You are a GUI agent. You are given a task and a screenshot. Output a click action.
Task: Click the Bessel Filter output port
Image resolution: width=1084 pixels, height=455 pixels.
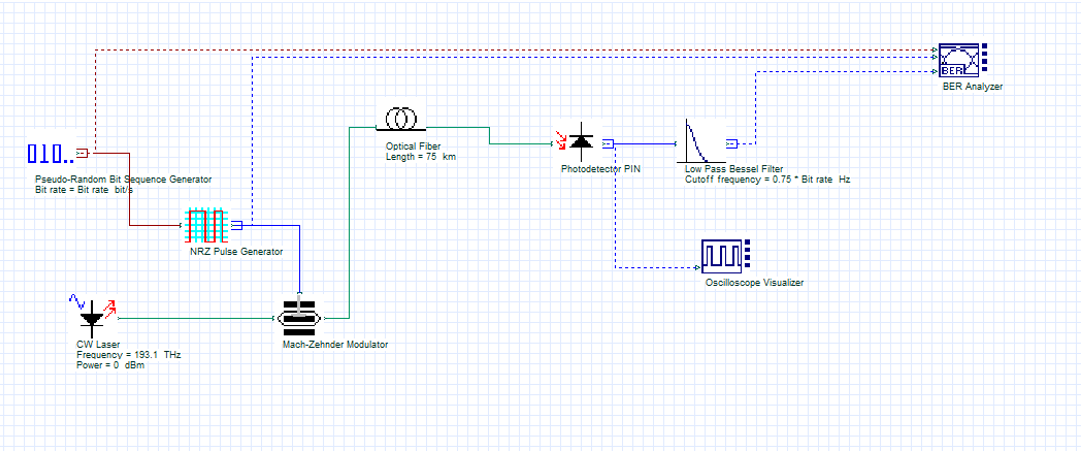tap(732, 144)
